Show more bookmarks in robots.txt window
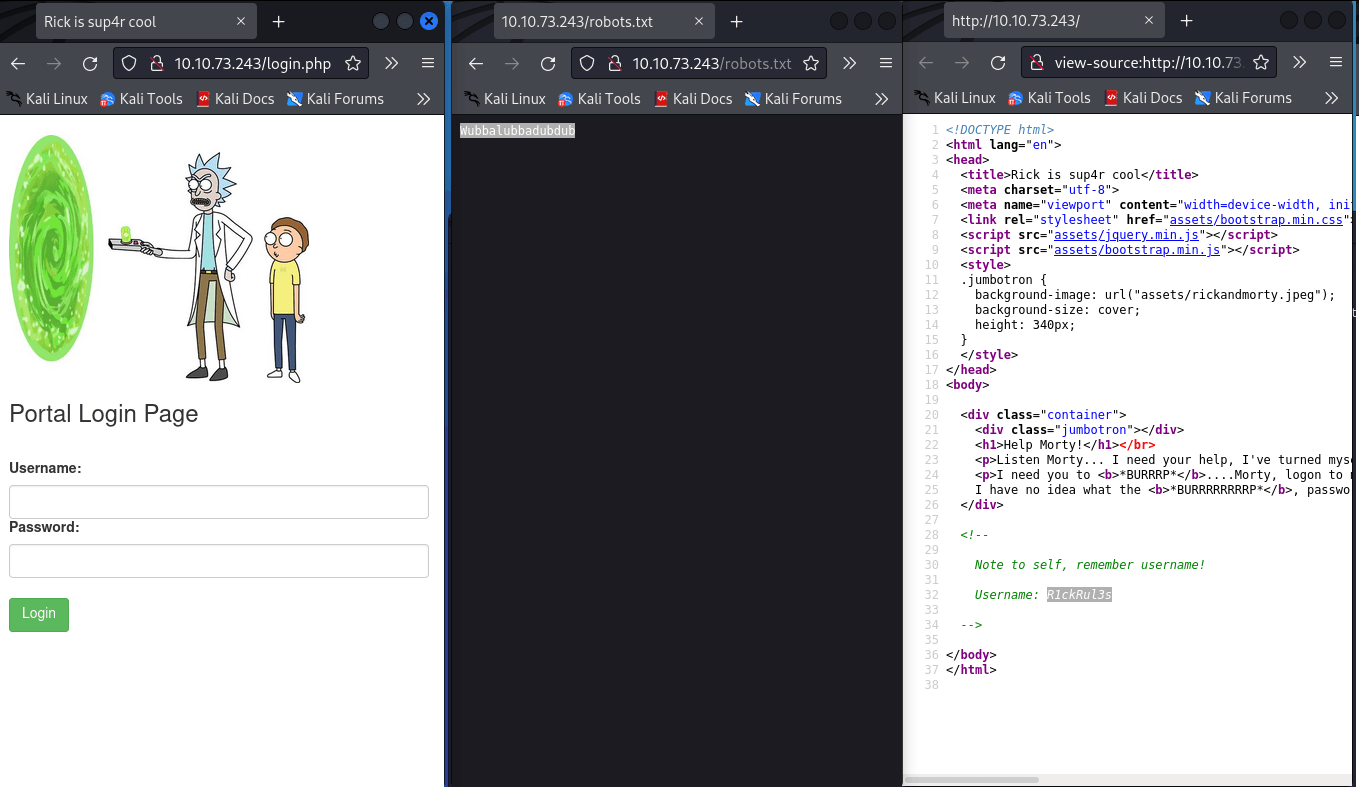This screenshot has height=787, width=1359. tap(881, 98)
